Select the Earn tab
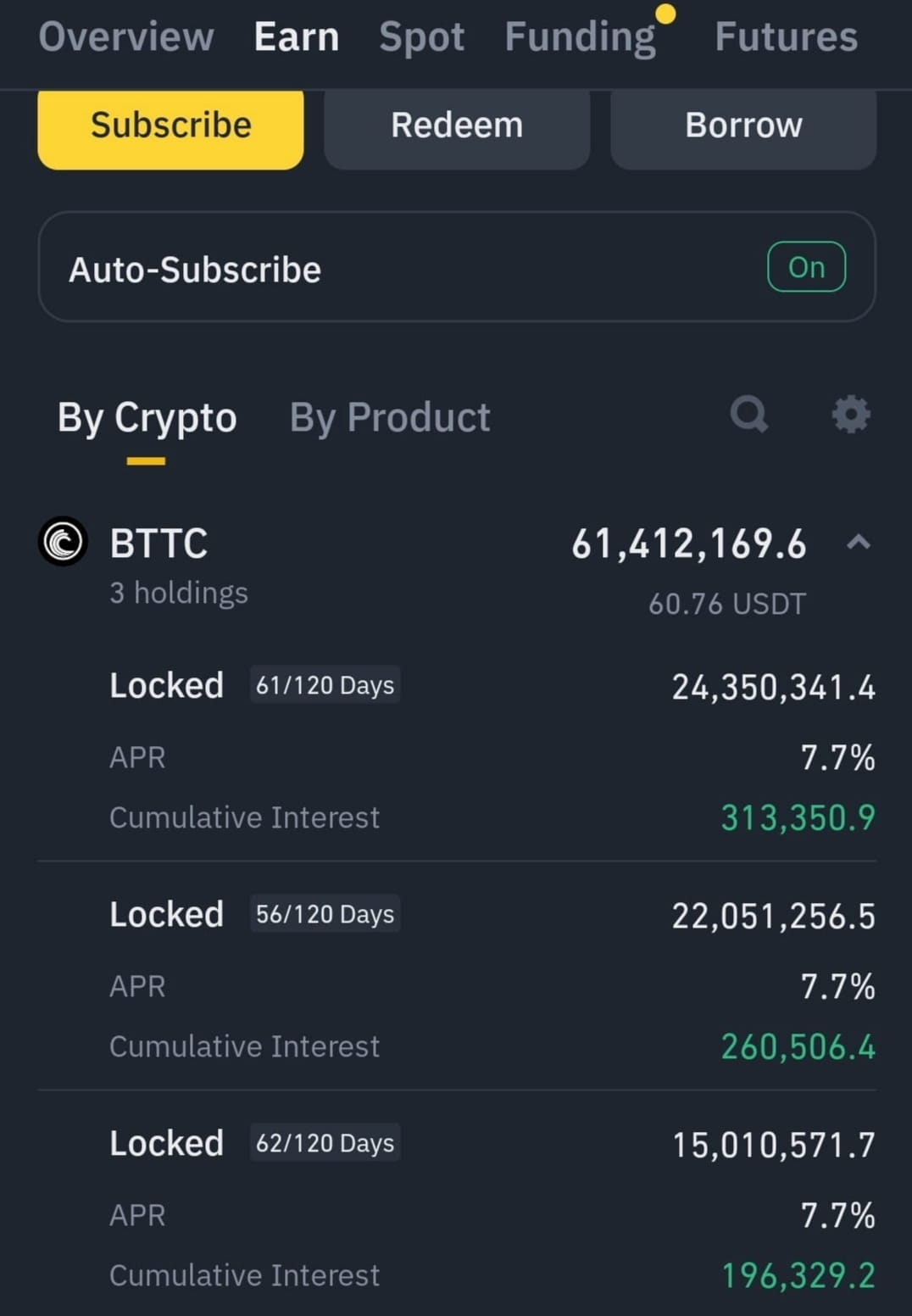 (297, 36)
